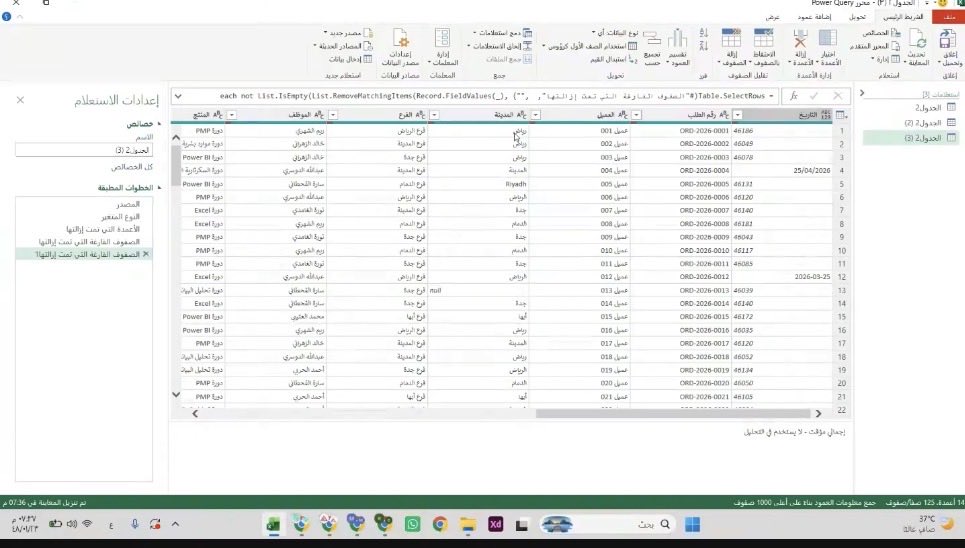Collapse the Queries pane with arrow
Viewport: 965px width, 548px height.
[862, 93]
